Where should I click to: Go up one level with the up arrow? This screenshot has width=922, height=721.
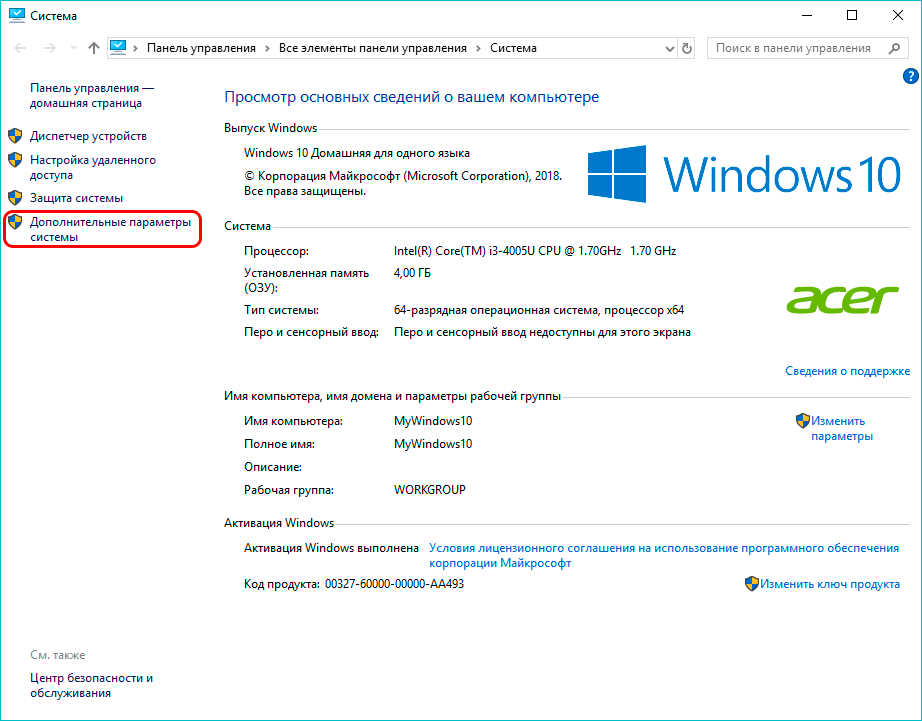[x=93, y=48]
